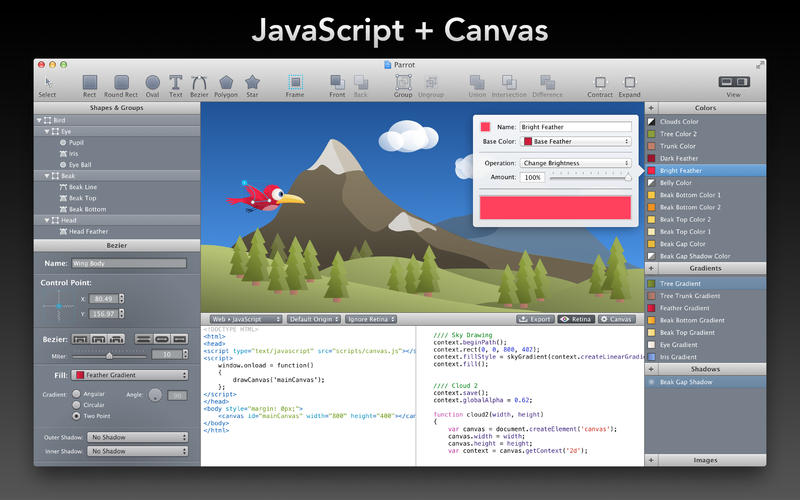
Task: Select the Head Feather shape row
Action: click(117, 232)
